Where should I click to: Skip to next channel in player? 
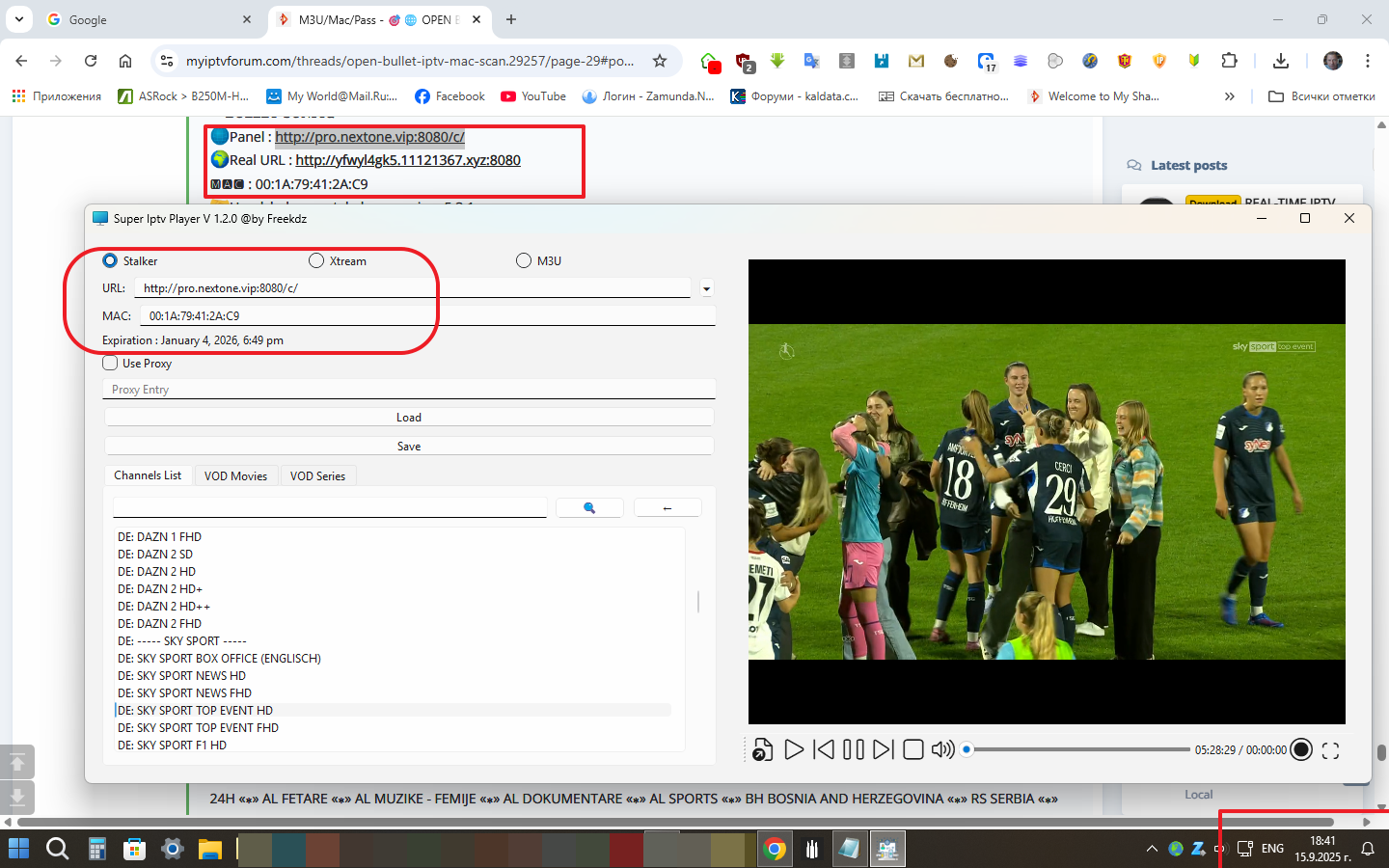tap(884, 749)
